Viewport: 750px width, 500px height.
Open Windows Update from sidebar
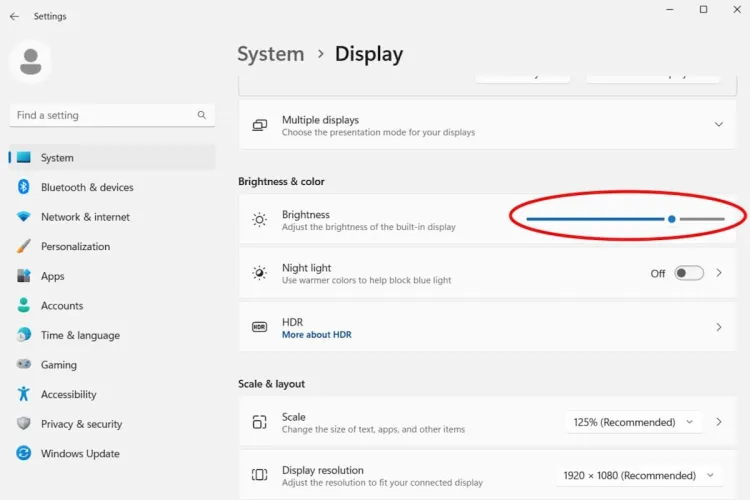pyautogui.click(x=80, y=454)
